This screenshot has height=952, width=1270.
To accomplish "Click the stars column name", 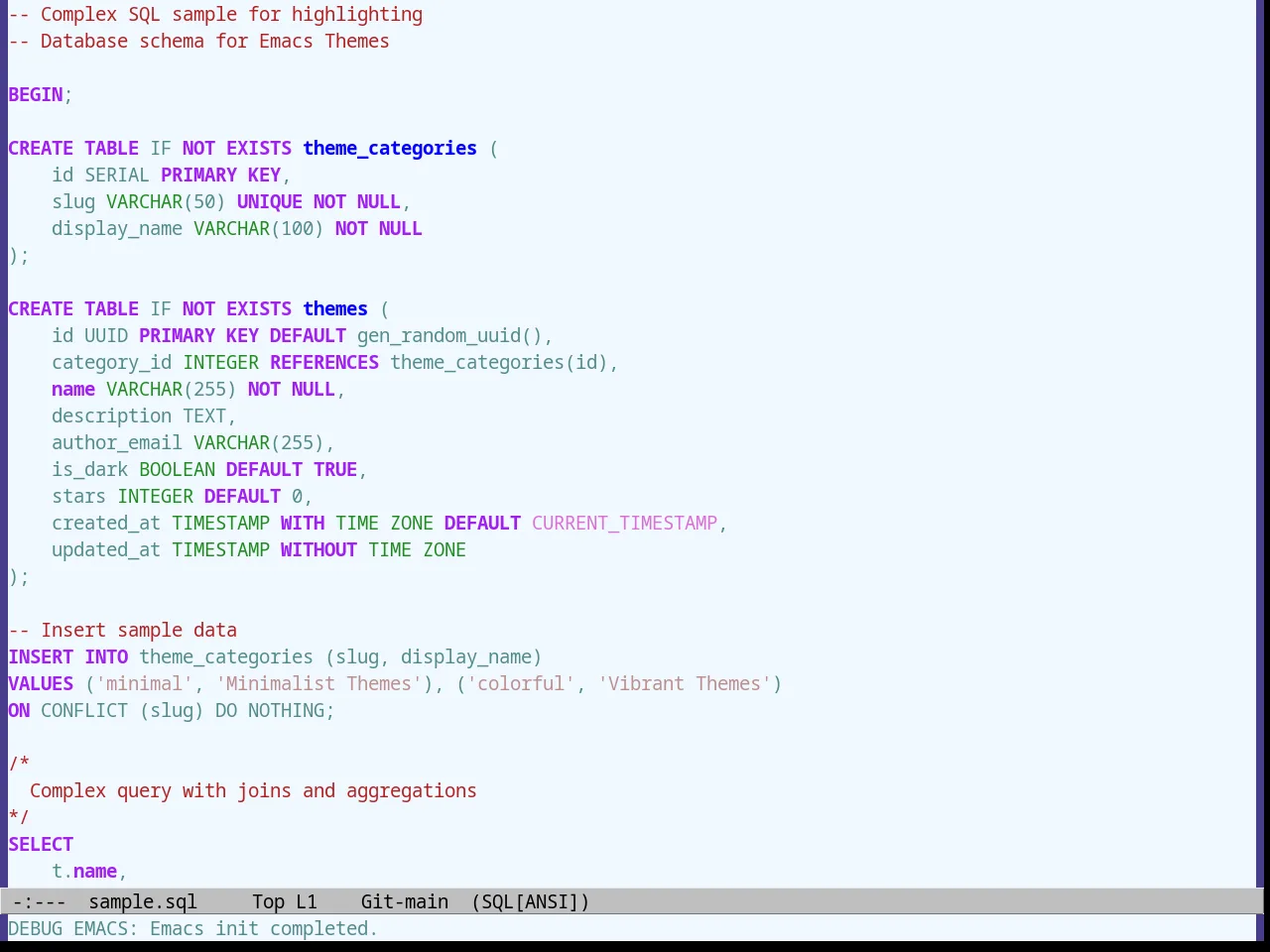I will [79, 496].
